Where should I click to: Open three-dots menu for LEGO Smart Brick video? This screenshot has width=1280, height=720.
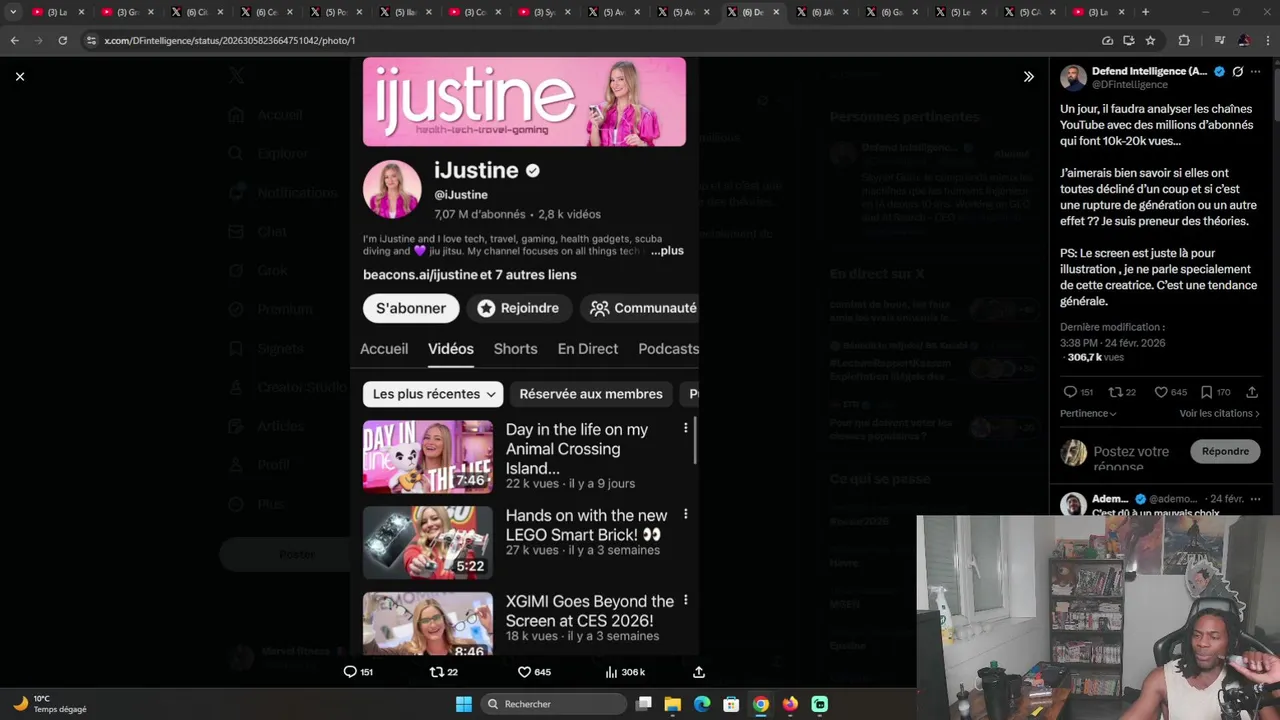tap(685, 514)
